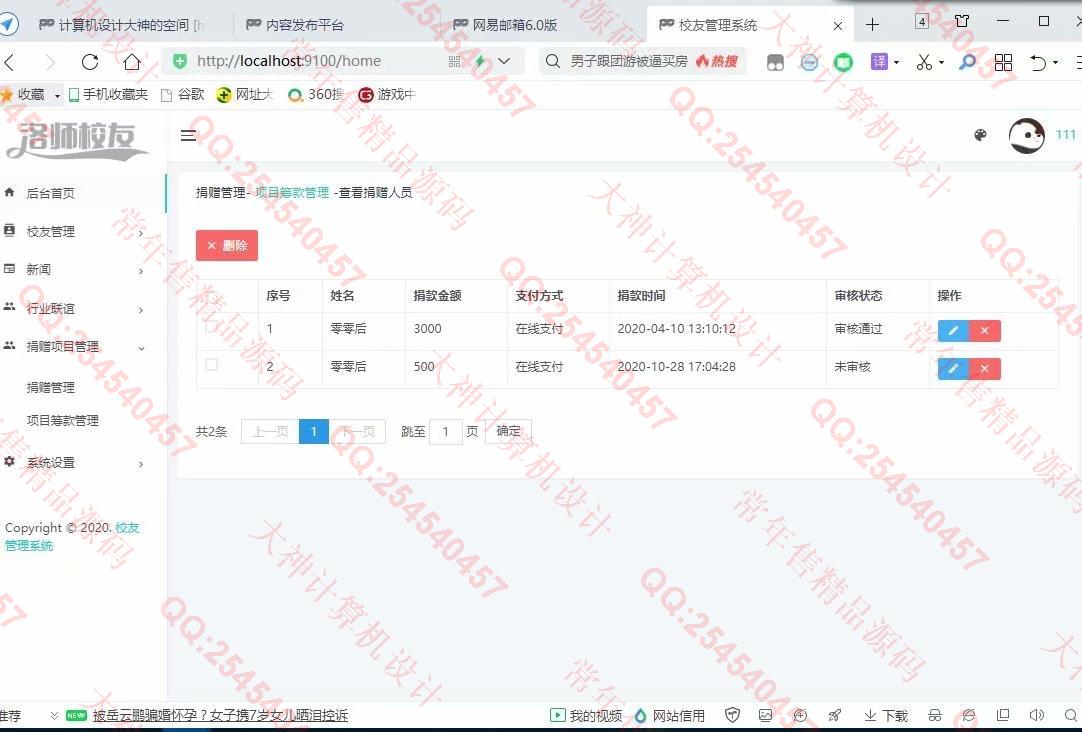Delete the 500 donation row with X icon

pos(985,368)
